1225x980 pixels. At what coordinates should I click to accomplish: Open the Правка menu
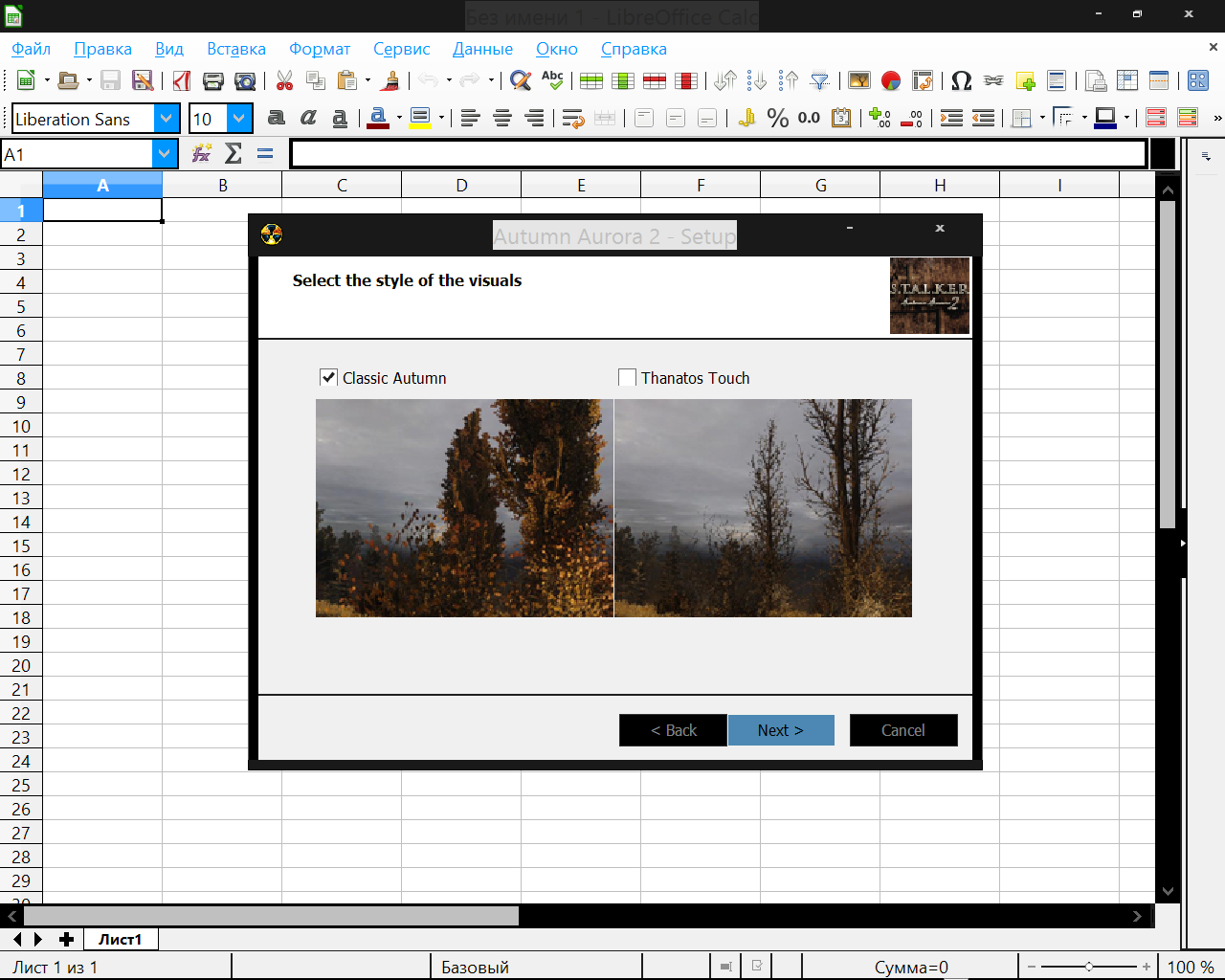102,49
